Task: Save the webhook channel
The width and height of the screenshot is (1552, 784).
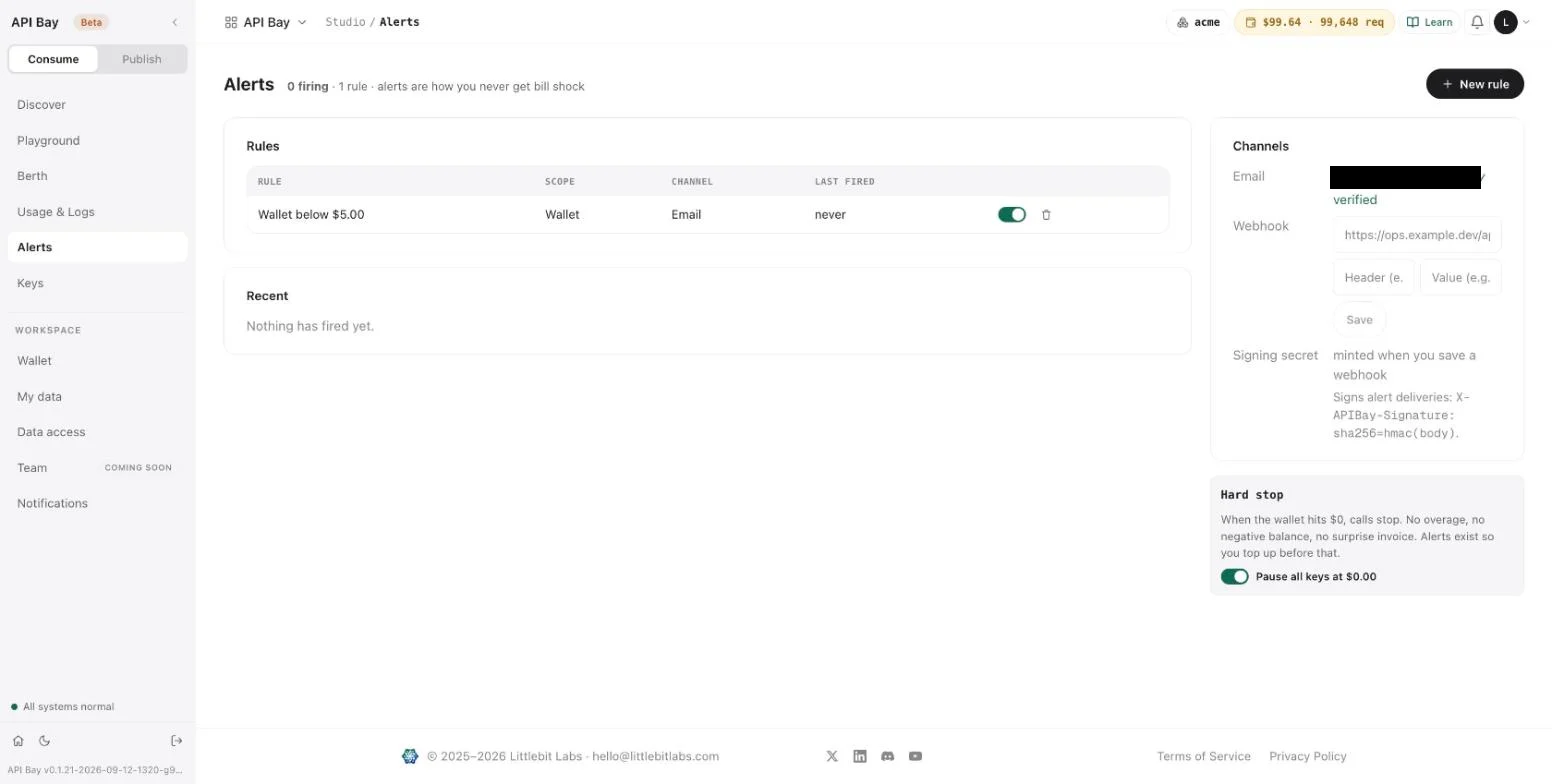Action: pyautogui.click(x=1359, y=320)
